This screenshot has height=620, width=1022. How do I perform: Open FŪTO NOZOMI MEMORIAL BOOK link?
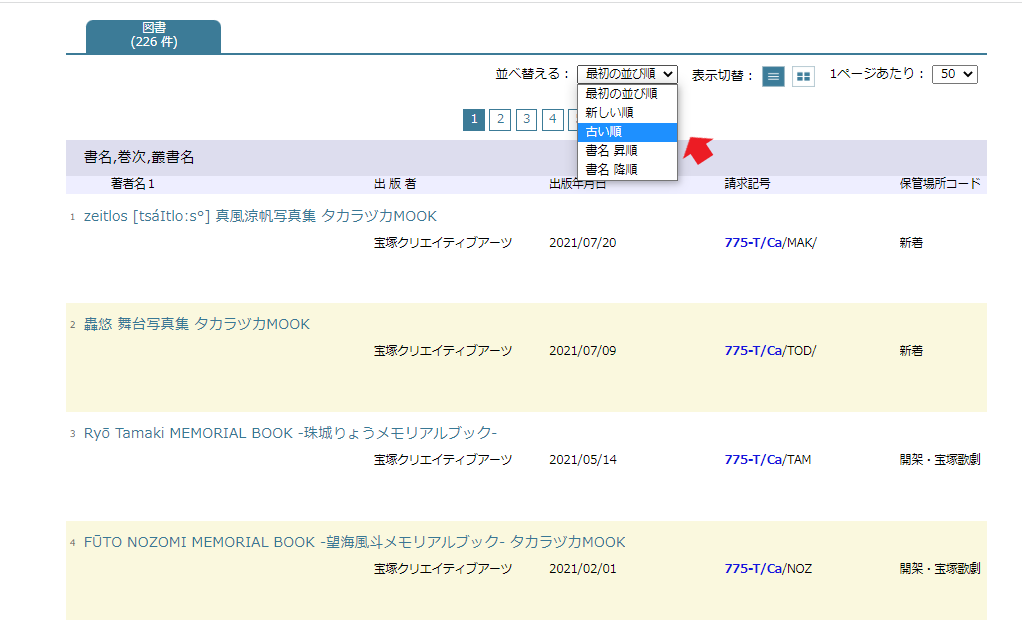[x=355, y=542]
